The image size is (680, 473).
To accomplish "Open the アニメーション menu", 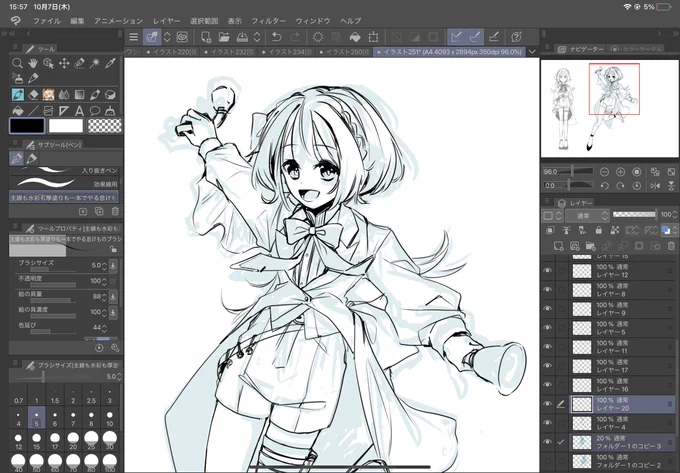I will (118, 21).
